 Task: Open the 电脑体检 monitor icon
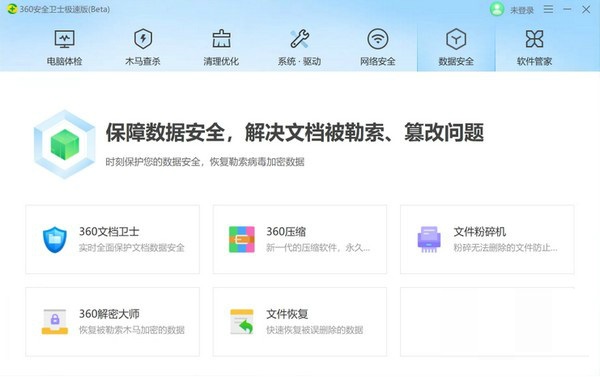coord(64,39)
